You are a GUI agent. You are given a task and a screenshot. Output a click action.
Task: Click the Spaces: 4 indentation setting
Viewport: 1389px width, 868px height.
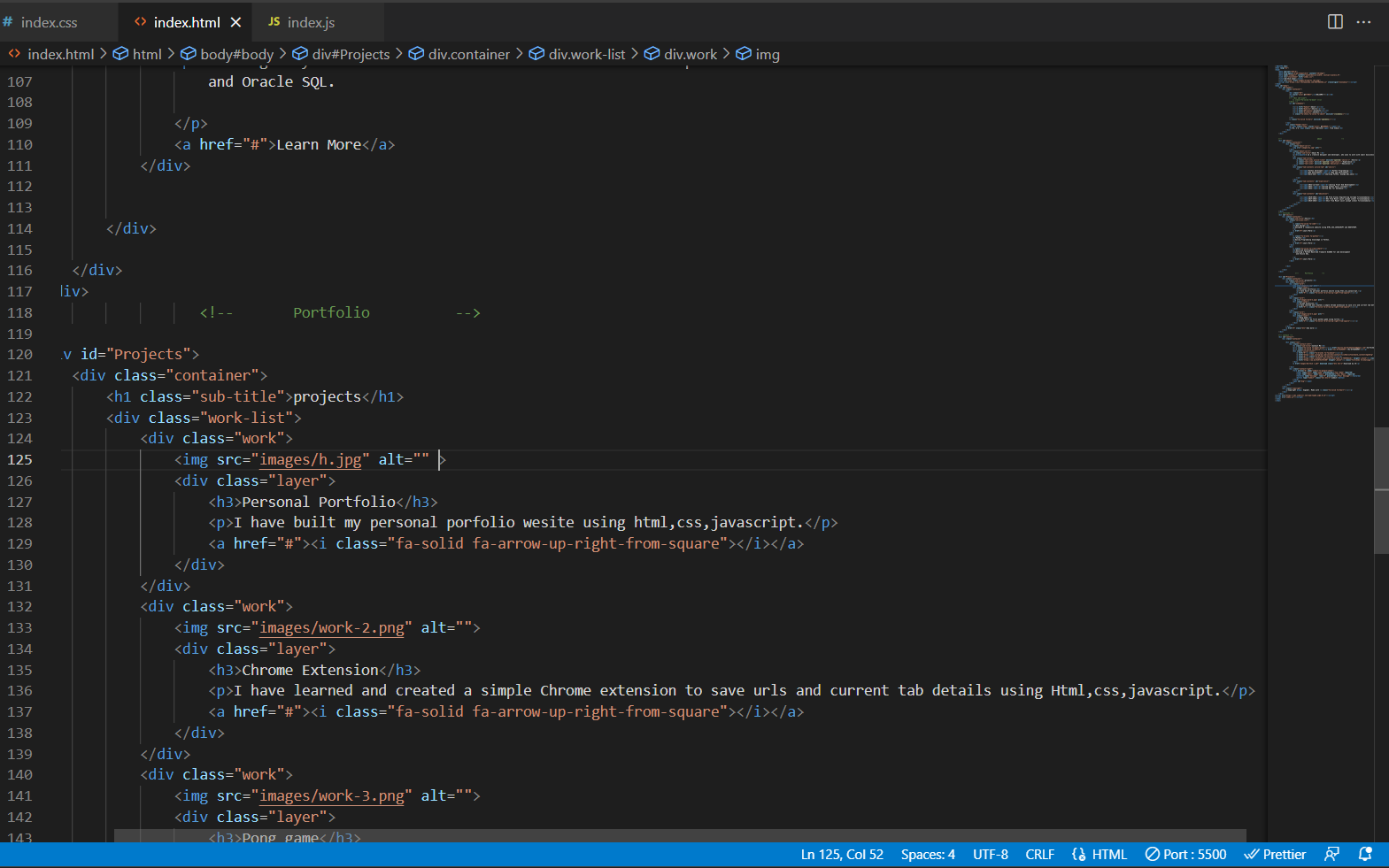(927, 854)
